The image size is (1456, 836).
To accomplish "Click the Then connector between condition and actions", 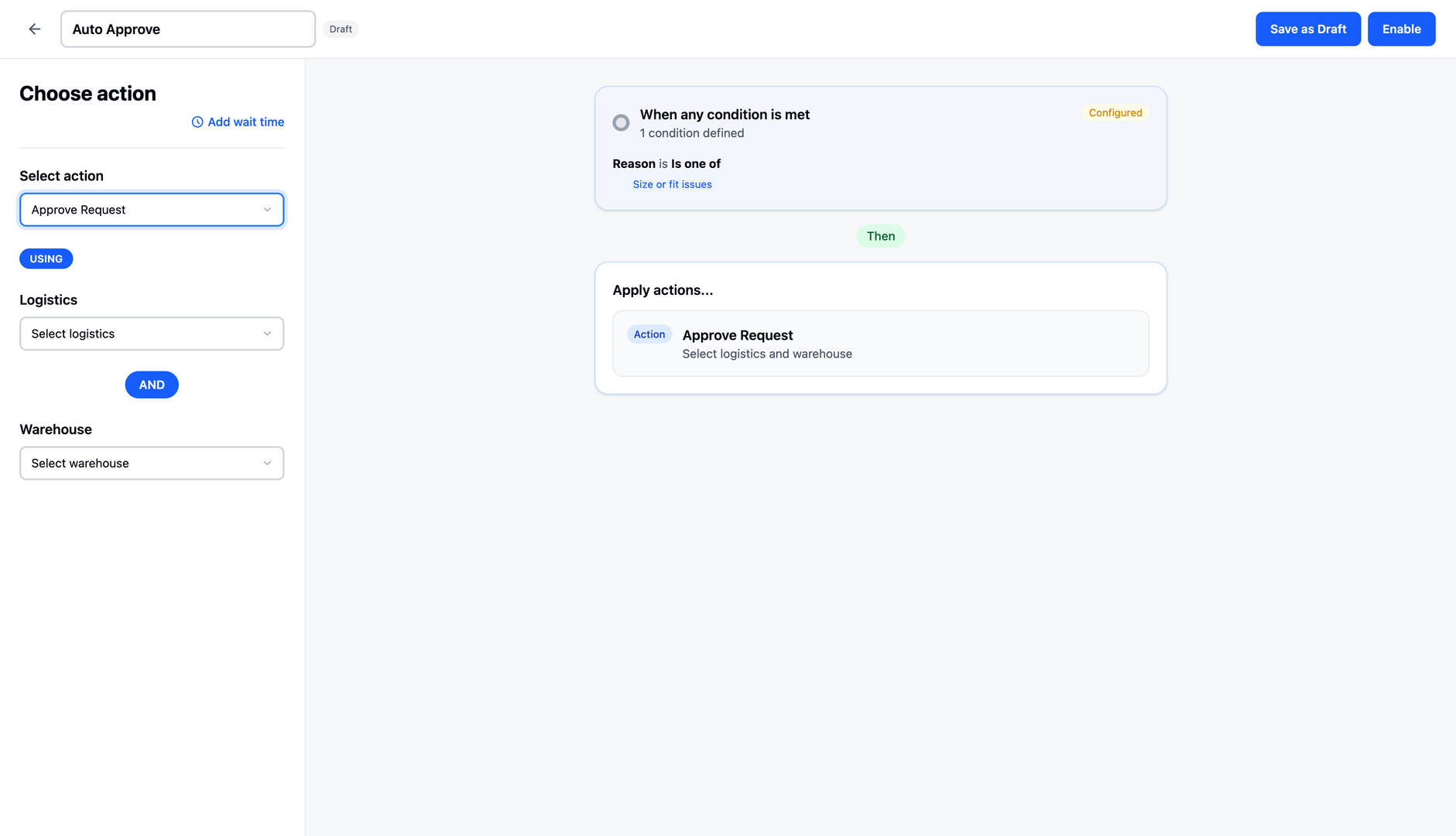I will point(880,235).
